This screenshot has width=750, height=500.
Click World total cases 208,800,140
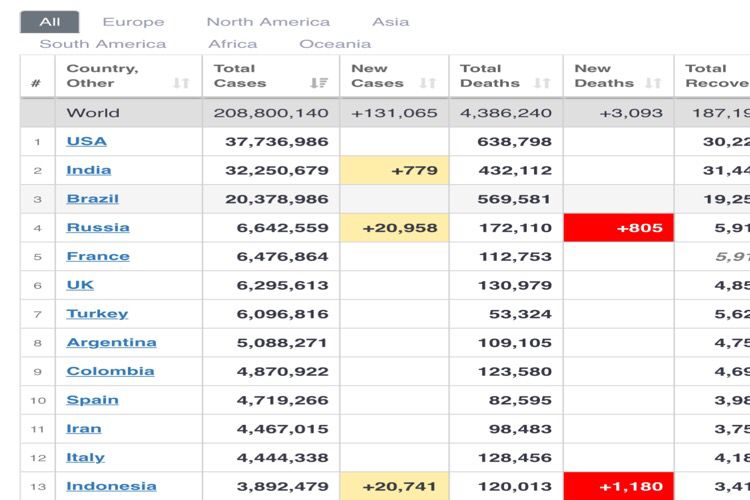271,113
